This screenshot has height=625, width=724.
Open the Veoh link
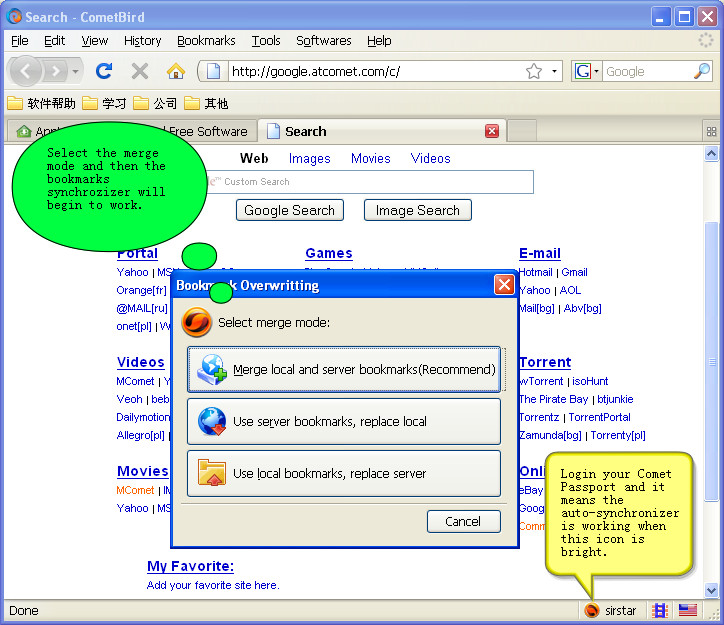coord(129,399)
